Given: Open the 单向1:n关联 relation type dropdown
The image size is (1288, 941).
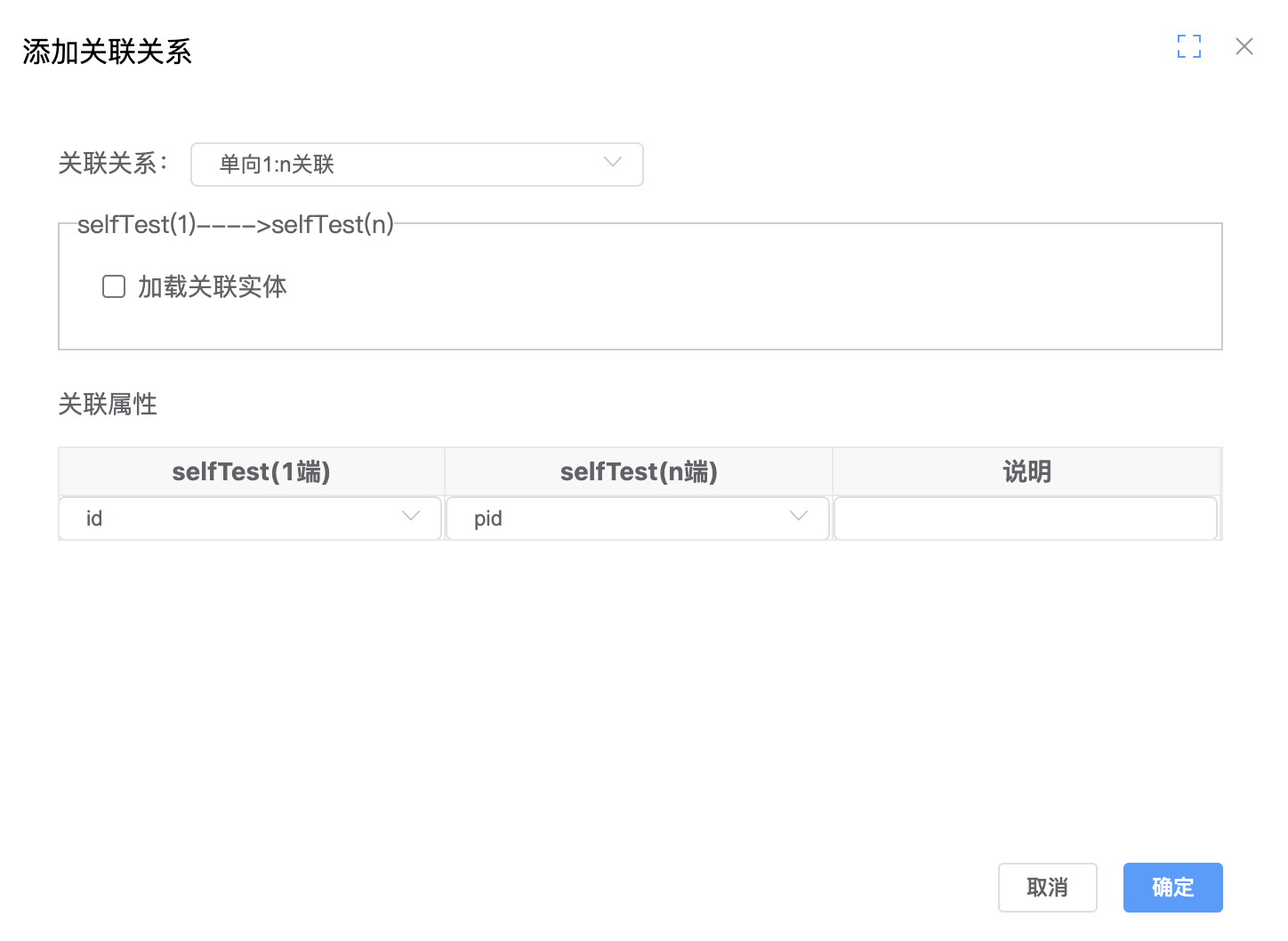Looking at the screenshot, I should click(416, 165).
